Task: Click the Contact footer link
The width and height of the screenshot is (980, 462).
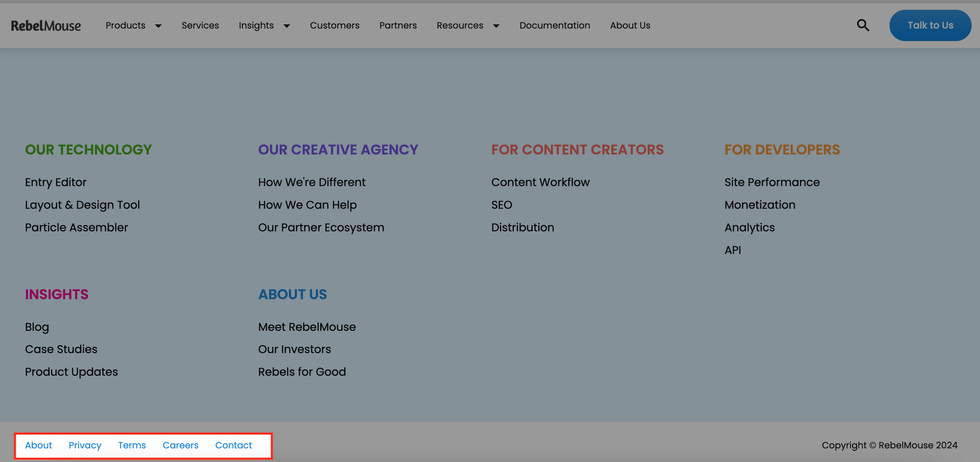Action: [x=233, y=445]
